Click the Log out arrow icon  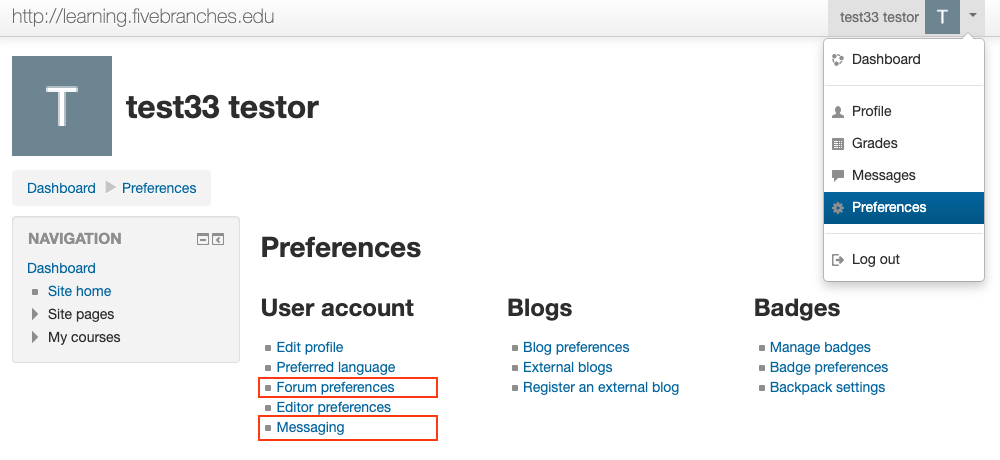[838, 260]
